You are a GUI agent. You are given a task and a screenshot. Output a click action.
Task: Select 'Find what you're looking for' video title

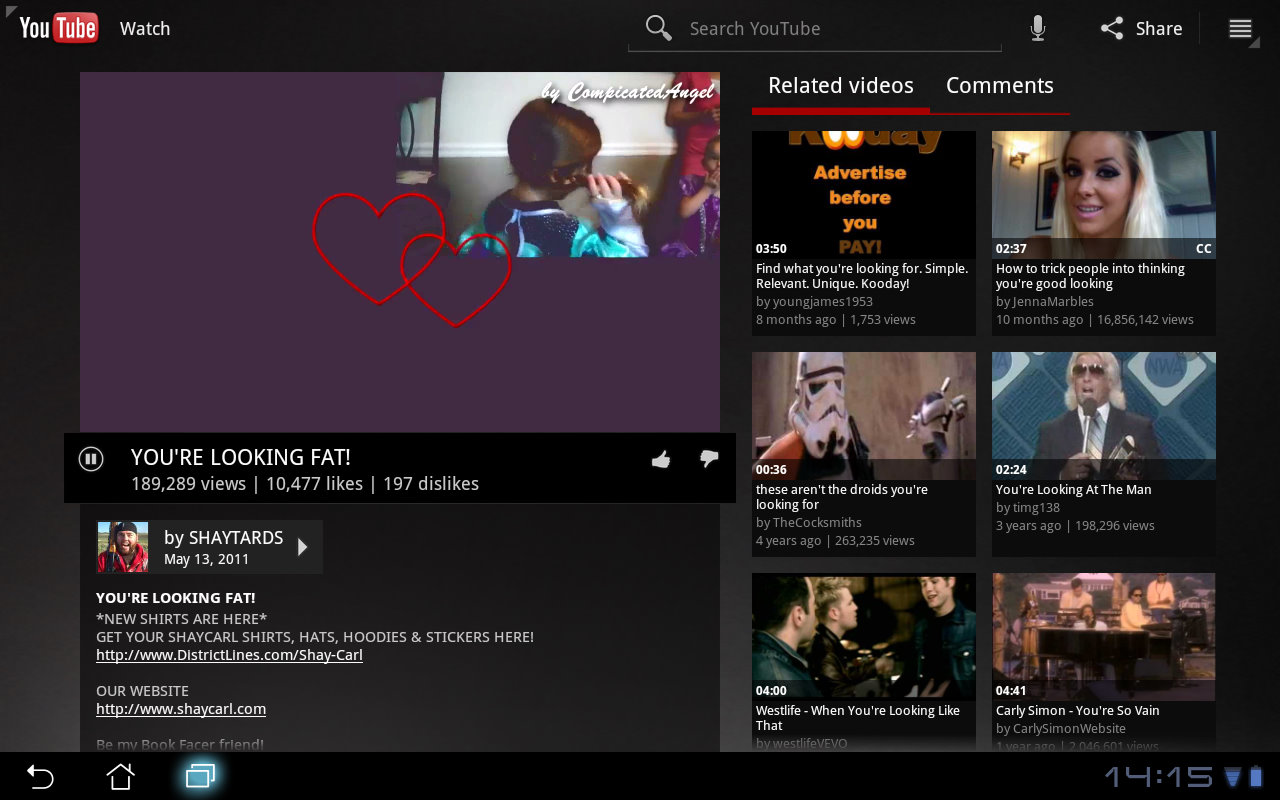[x=862, y=276]
